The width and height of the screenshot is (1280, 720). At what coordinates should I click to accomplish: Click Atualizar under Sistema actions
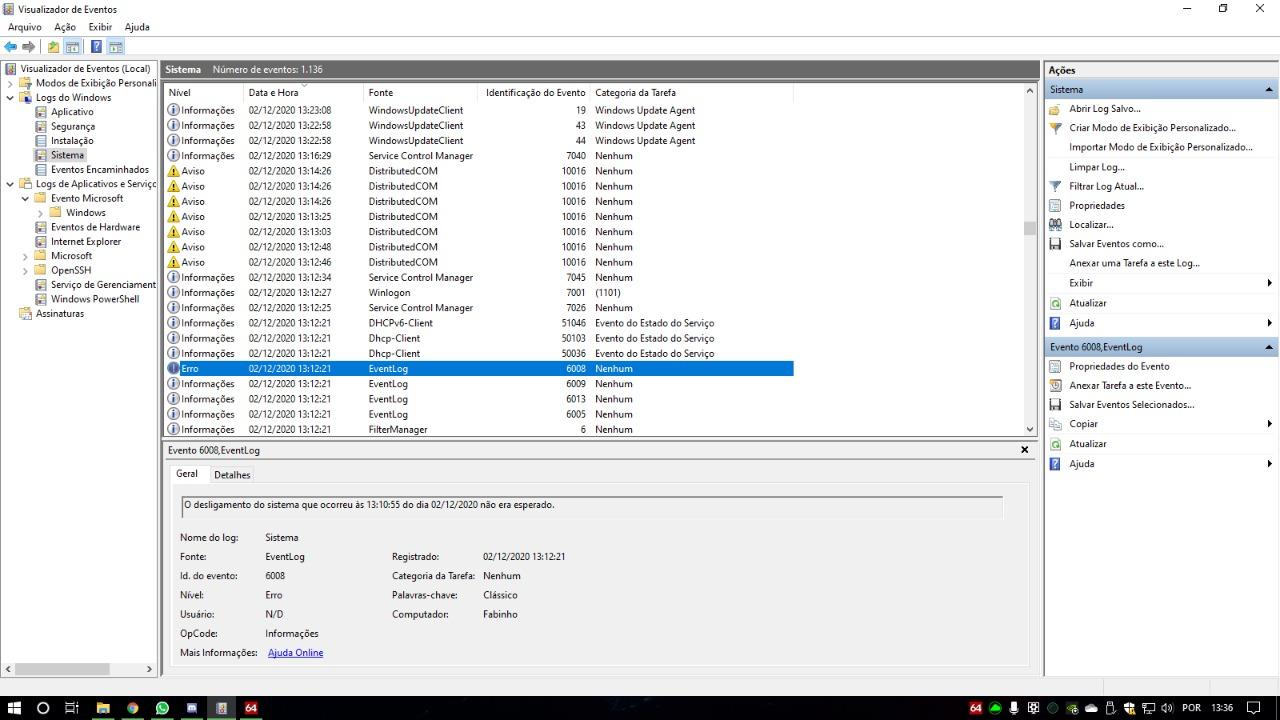coord(1088,303)
